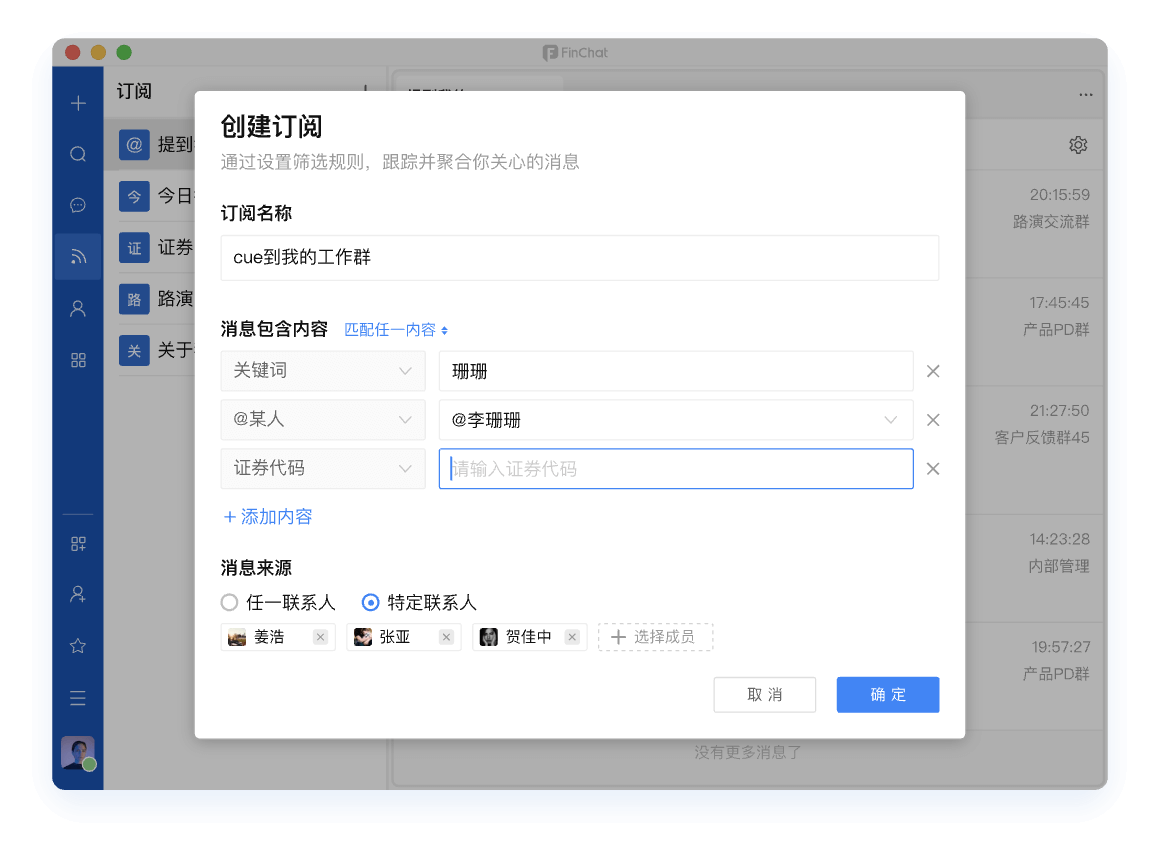Click the 添加内容 link
The image size is (1160, 856).
pyautogui.click(x=268, y=517)
